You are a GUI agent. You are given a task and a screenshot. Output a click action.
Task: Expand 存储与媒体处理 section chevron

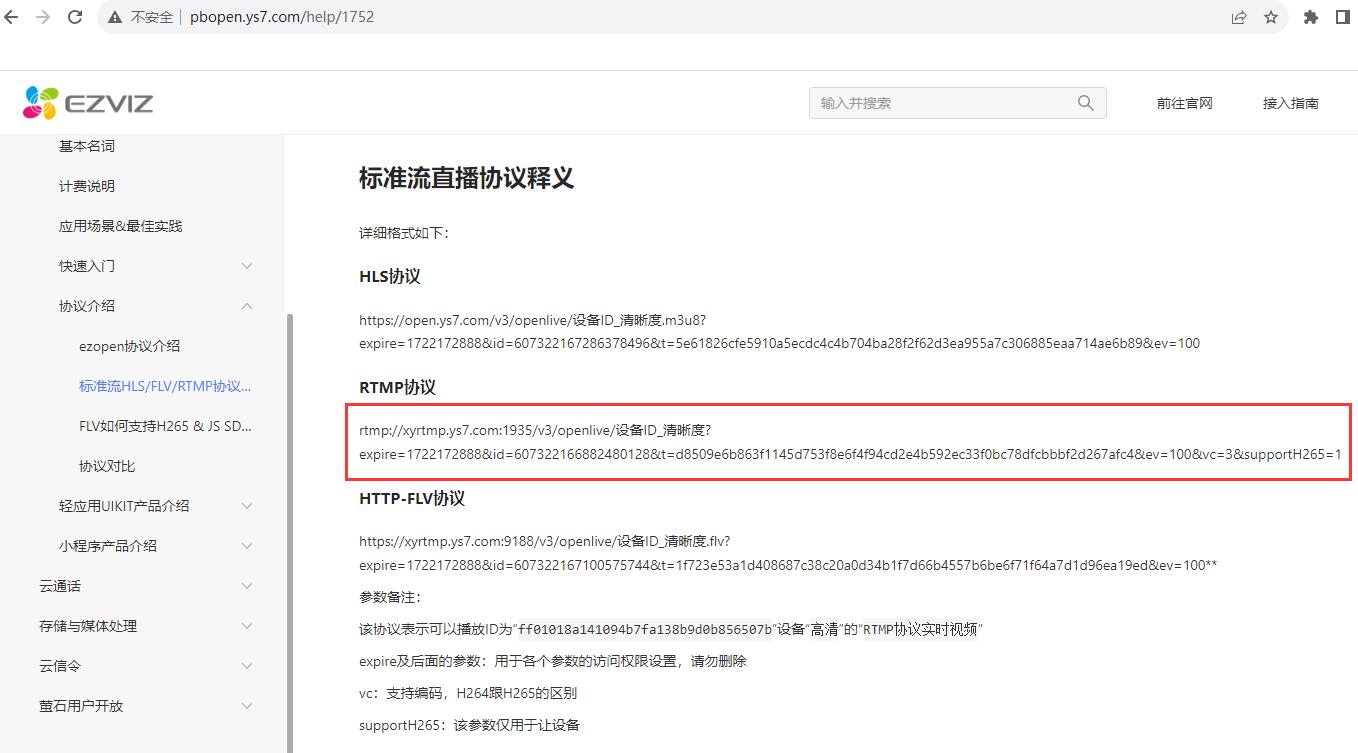[x=247, y=626]
